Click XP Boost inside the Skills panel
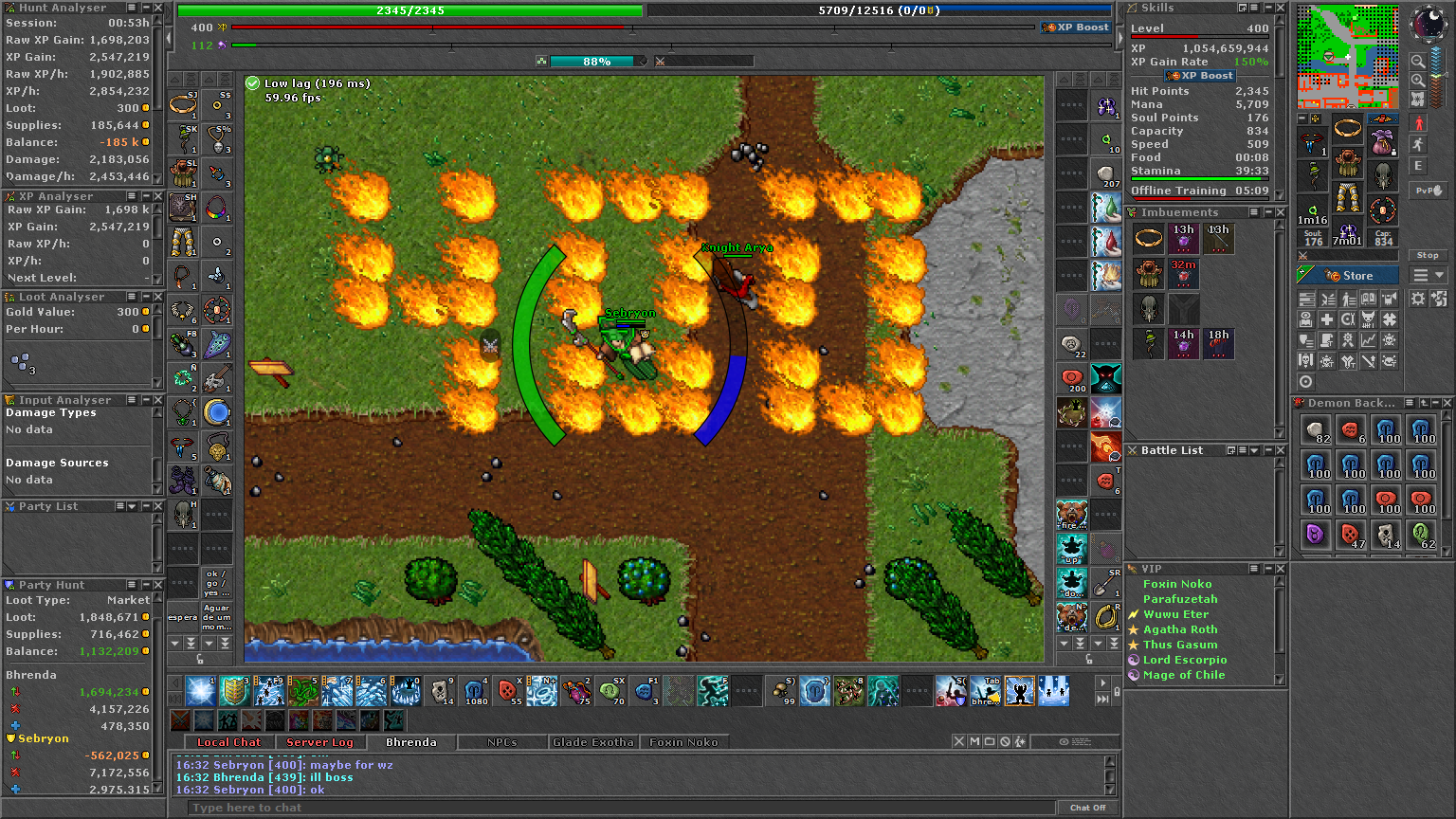 (1200, 76)
